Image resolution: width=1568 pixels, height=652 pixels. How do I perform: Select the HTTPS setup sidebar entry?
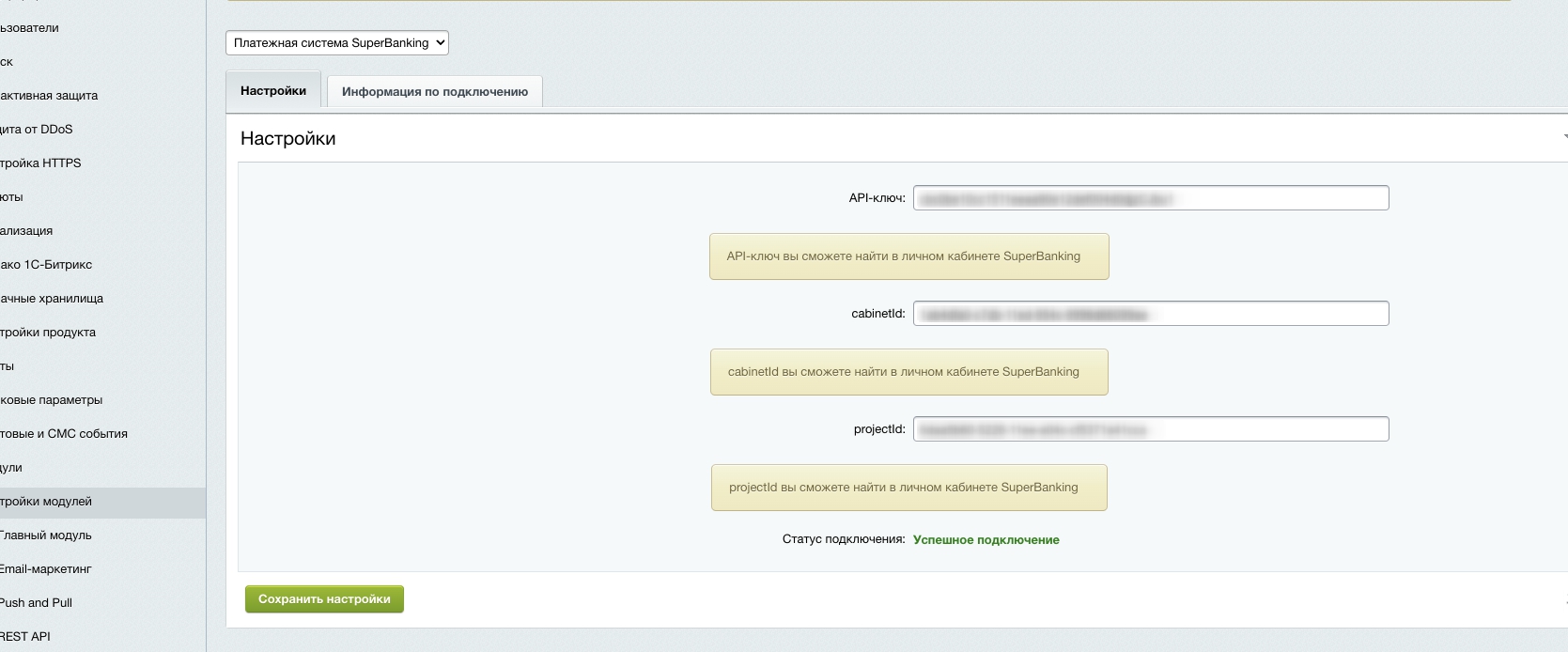[41, 163]
